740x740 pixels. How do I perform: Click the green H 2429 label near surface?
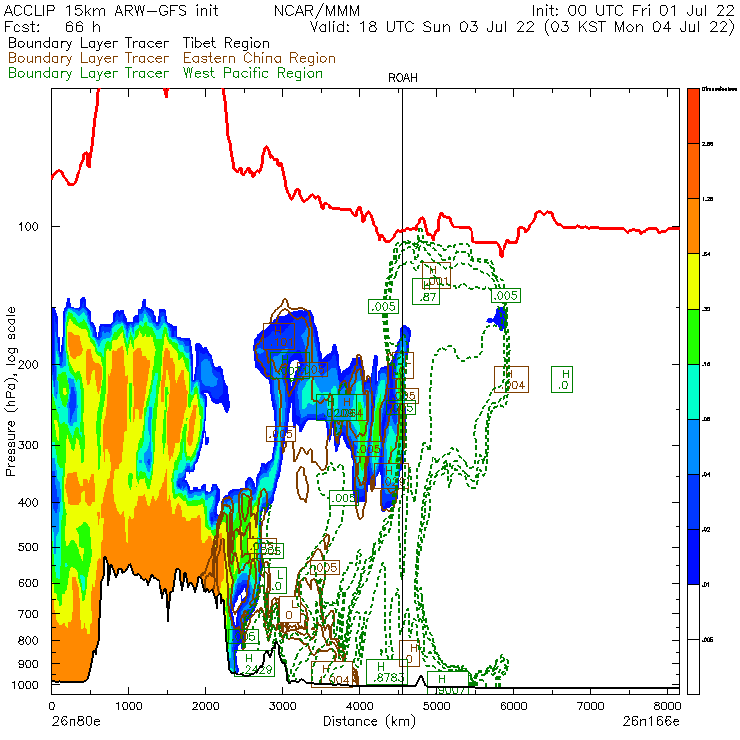[x=254, y=663]
